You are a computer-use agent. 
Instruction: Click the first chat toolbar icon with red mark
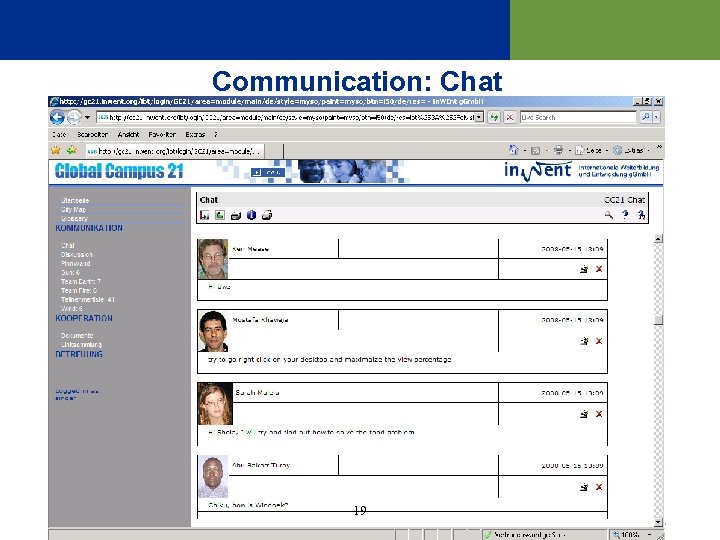pyautogui.click(x=205, y=215)
